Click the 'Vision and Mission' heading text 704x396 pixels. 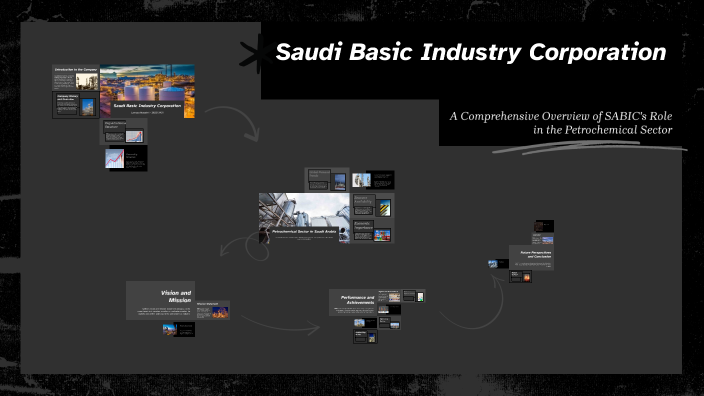pyautogui.click(x=176, y=296)
